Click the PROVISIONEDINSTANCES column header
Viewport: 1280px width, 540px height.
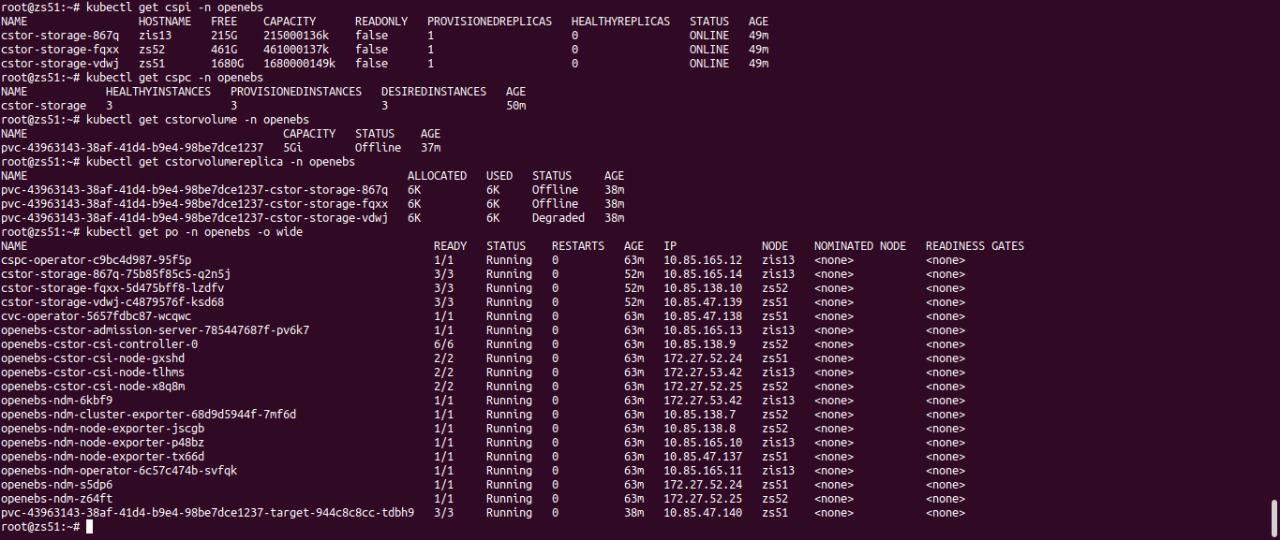click(296, 91)
